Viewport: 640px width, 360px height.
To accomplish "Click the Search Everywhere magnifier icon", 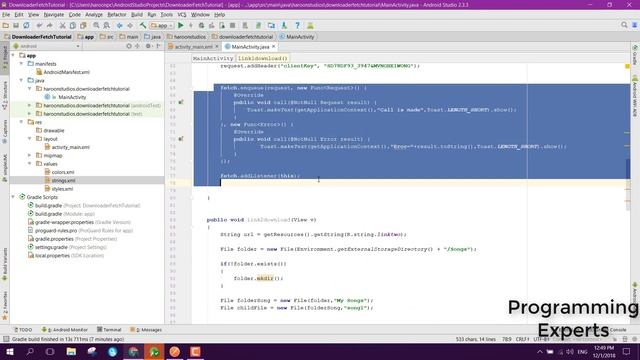I will coord(624,25).
